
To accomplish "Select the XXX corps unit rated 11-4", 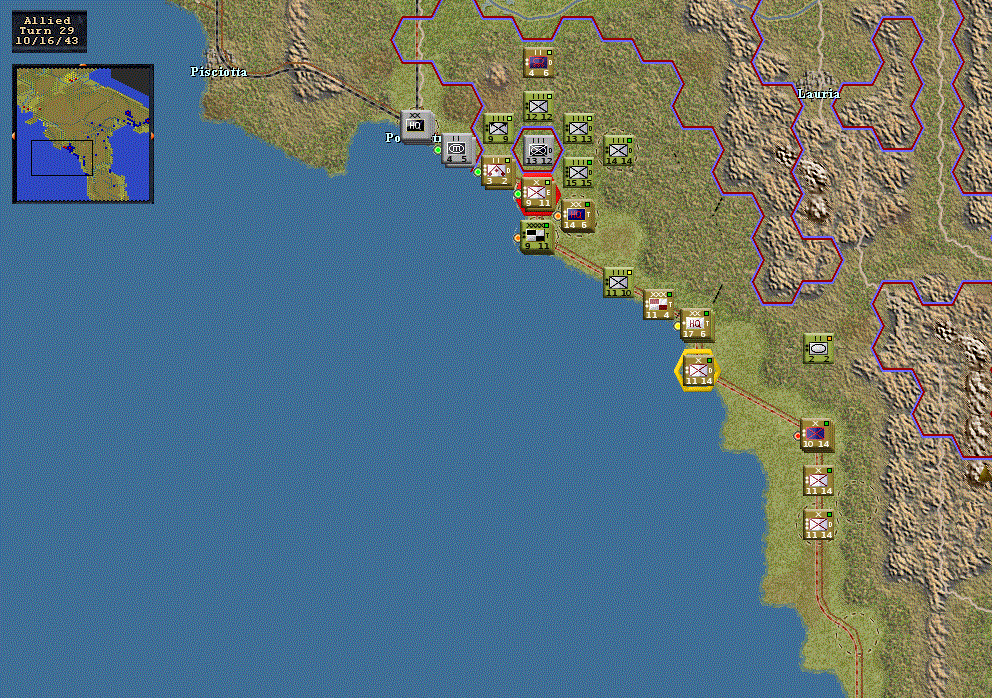I will (x=659, y=304).
